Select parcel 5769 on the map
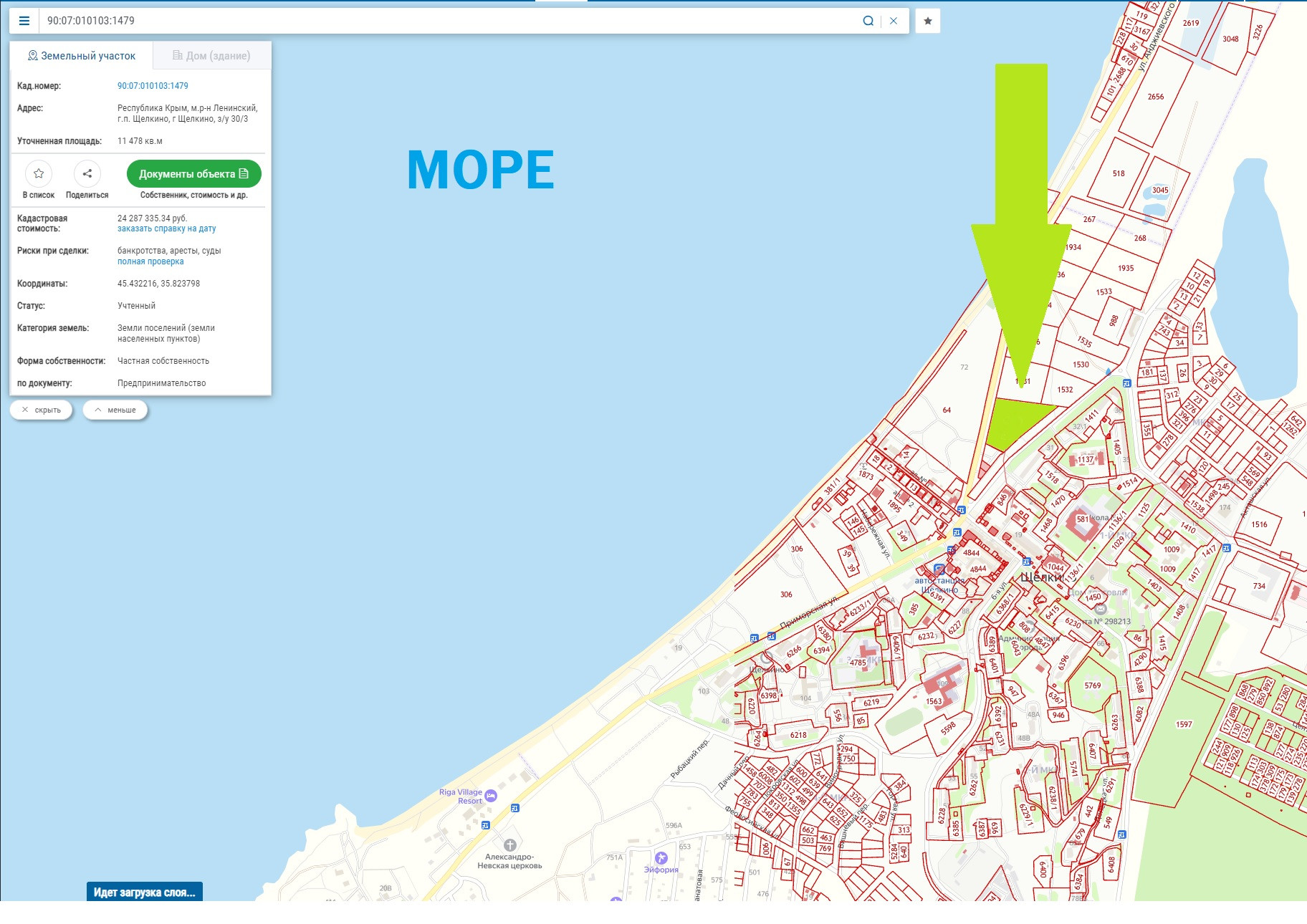Screen dimensions: 1307x924 pyautogui.click(x=1092, y=685)
